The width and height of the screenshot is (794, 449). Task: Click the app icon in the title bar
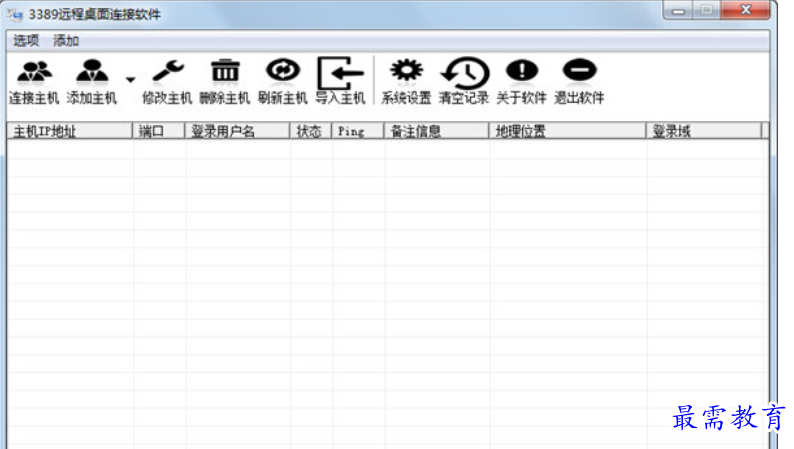tap(15, 15)
